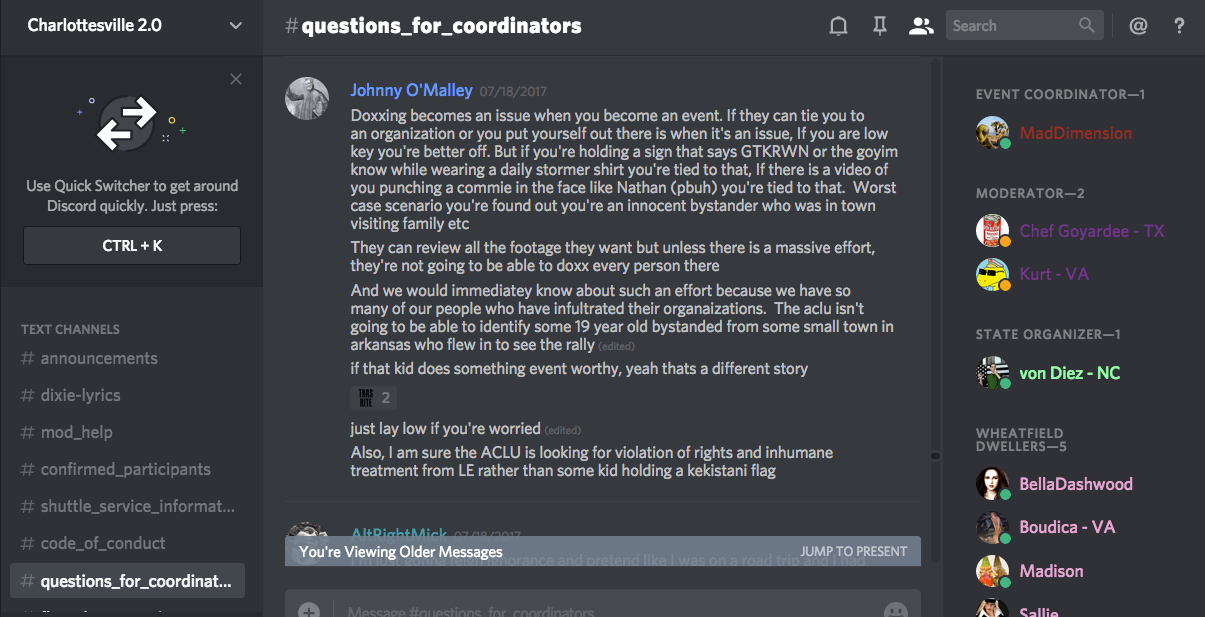1205x617 pixels.
Task: Close the Quick Switcher tip
Action: 236,79
